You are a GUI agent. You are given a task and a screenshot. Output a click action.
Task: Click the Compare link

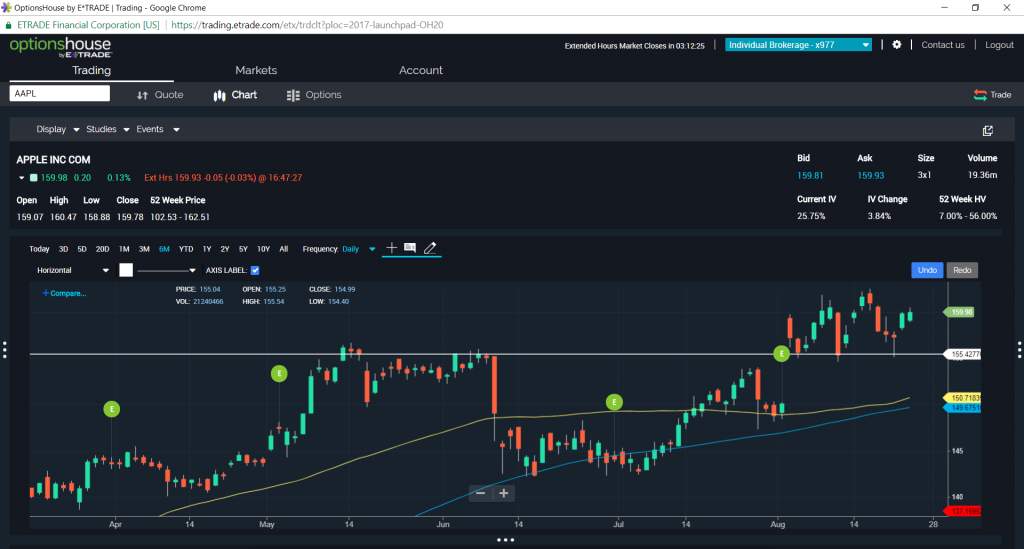coord(64,293)
